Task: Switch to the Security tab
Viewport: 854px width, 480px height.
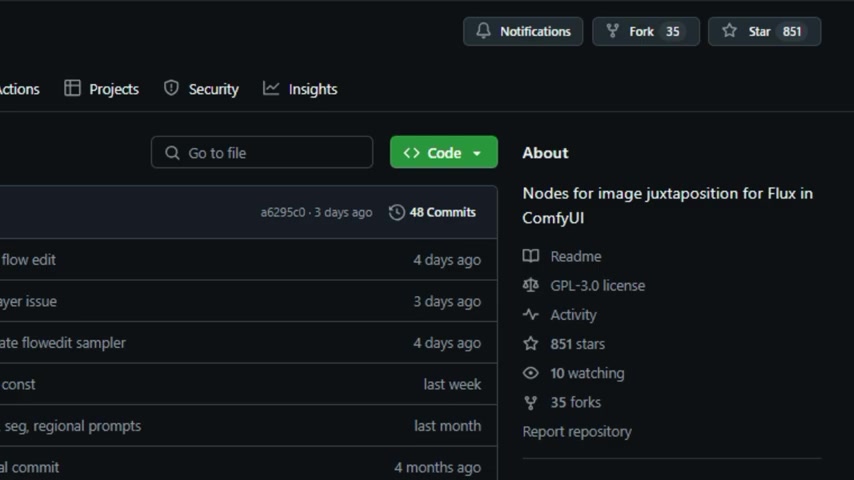Action: 201,89
